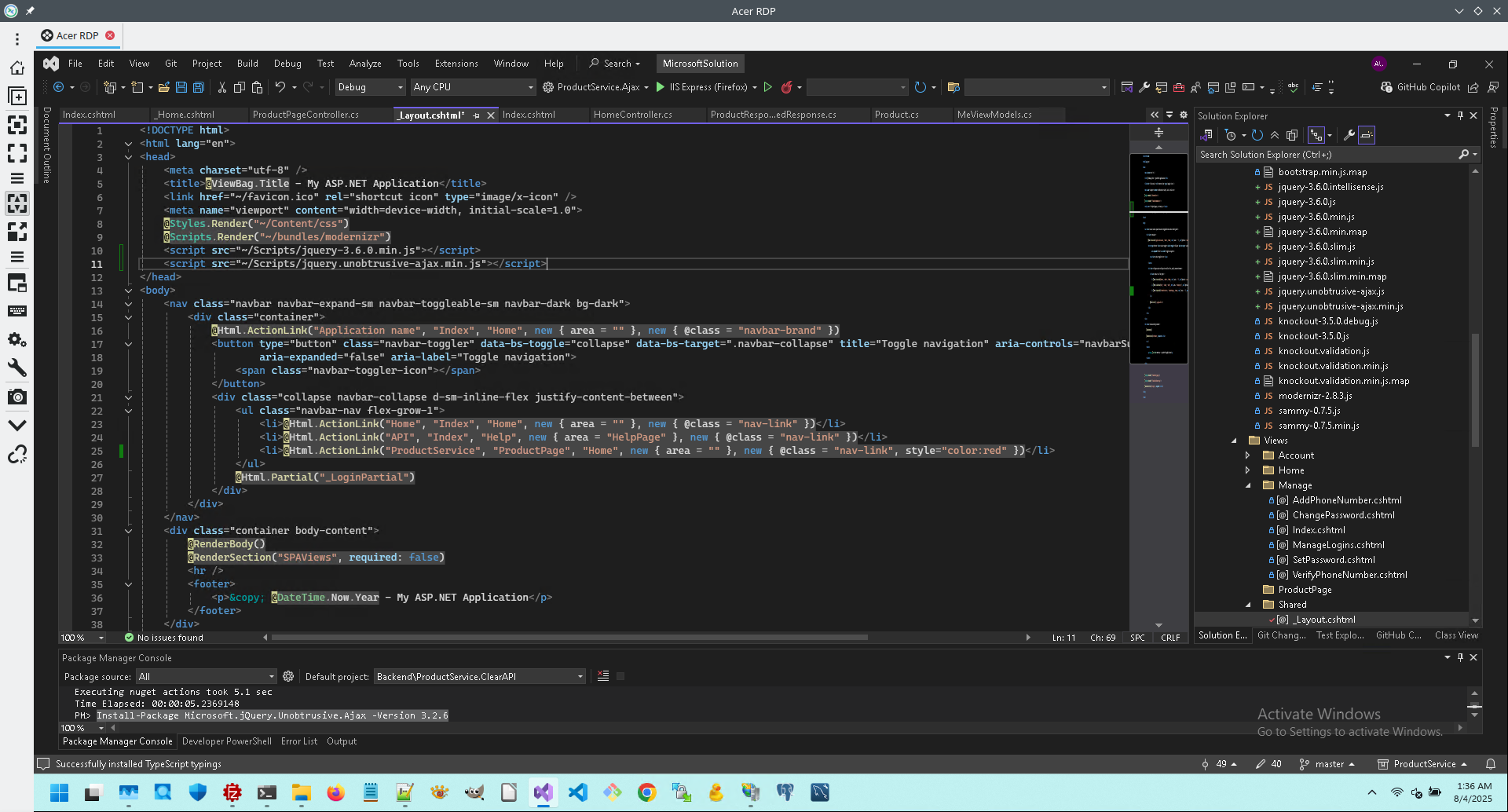Click the Collapse All icon in Solution Explorer
Viewport: 1508px width, 812px height.
(x=1275, y=135)
